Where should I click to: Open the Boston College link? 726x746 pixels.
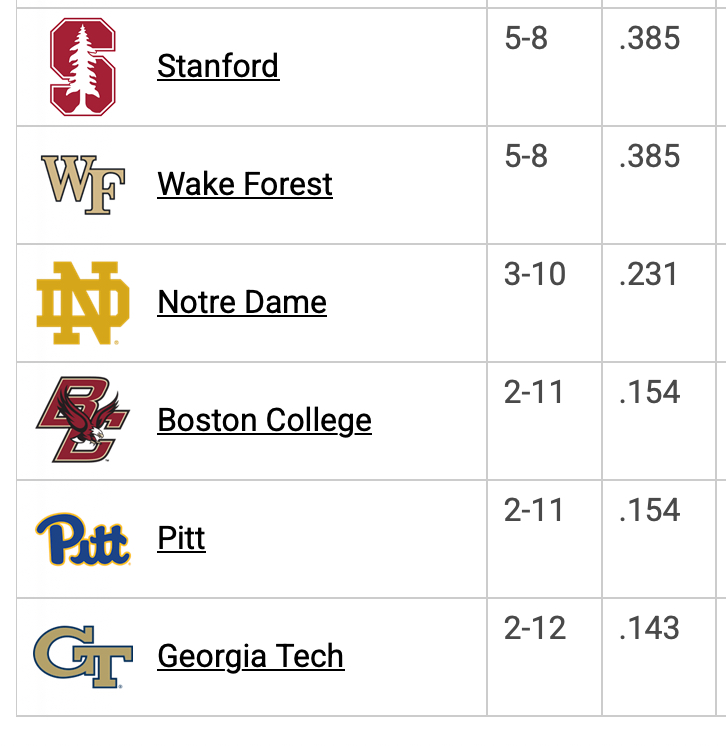point(264,421)
